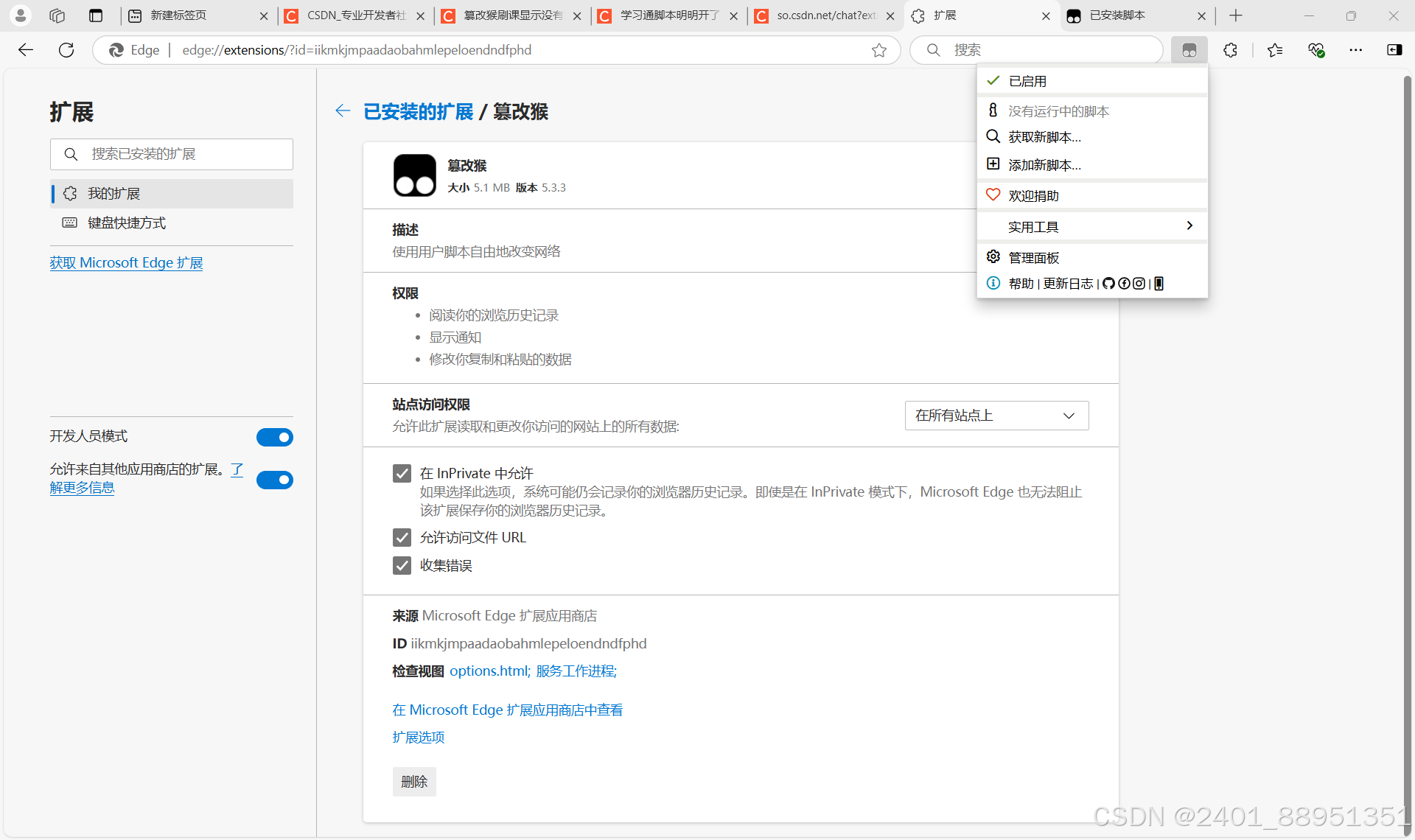1415x840 pixels.
Task: Click the 搜索已安装的扩展 search field
Action: tap(172, 154)
